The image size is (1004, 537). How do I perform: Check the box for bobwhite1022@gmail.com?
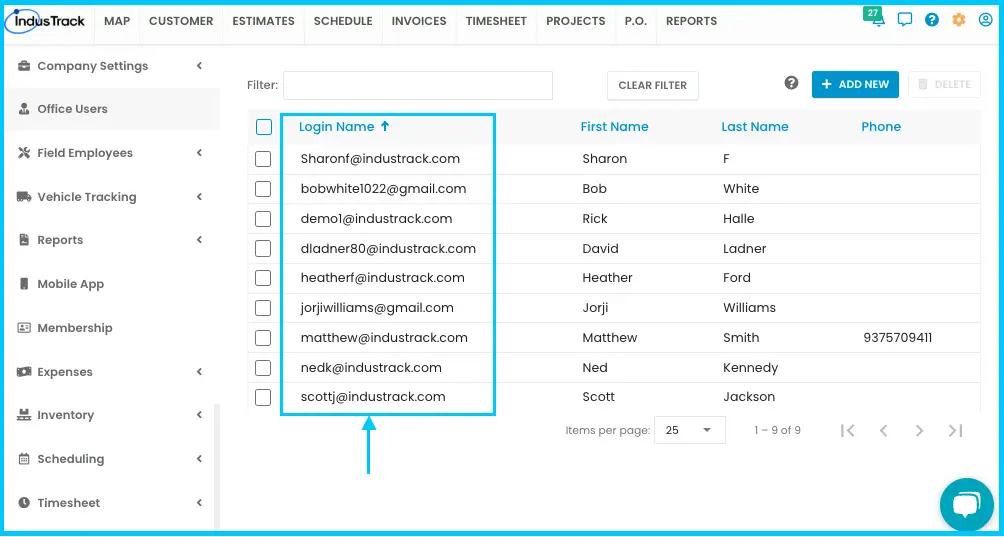(263, 189)
